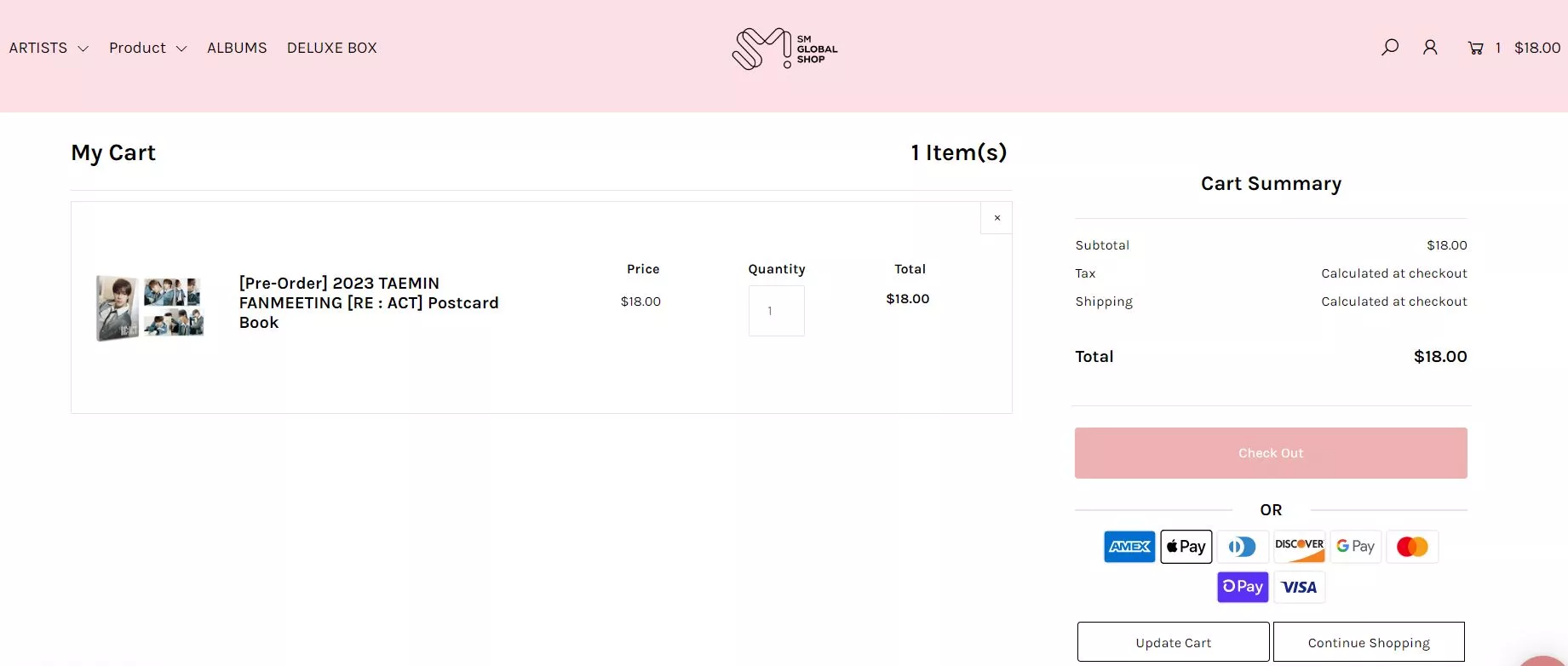The image size is (1568, 666).
Task: Click the $18.00 cart total in header
Action: point(1537,48)
